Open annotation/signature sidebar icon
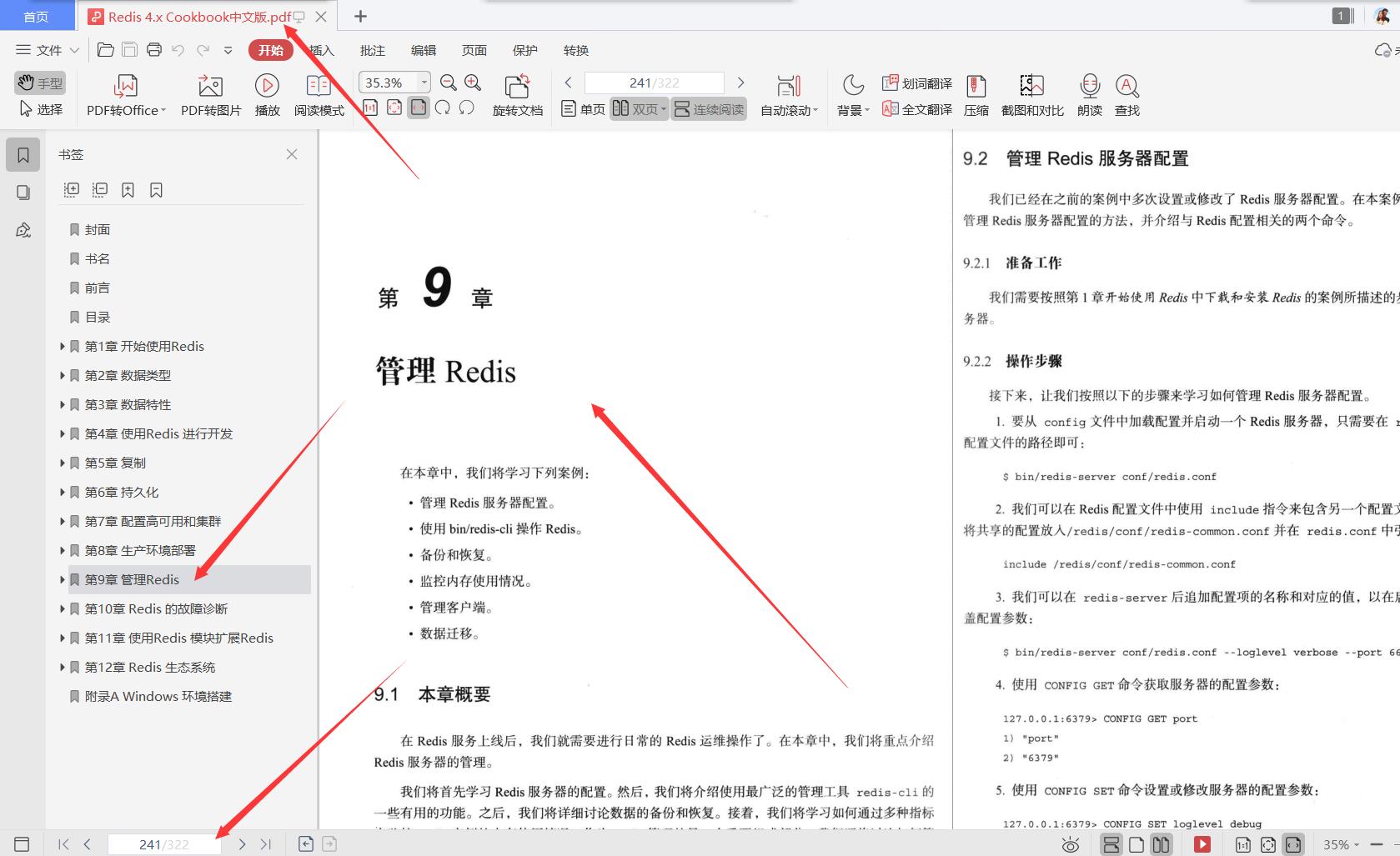The width and height of the screenshot is (1400, 856). 23,230
